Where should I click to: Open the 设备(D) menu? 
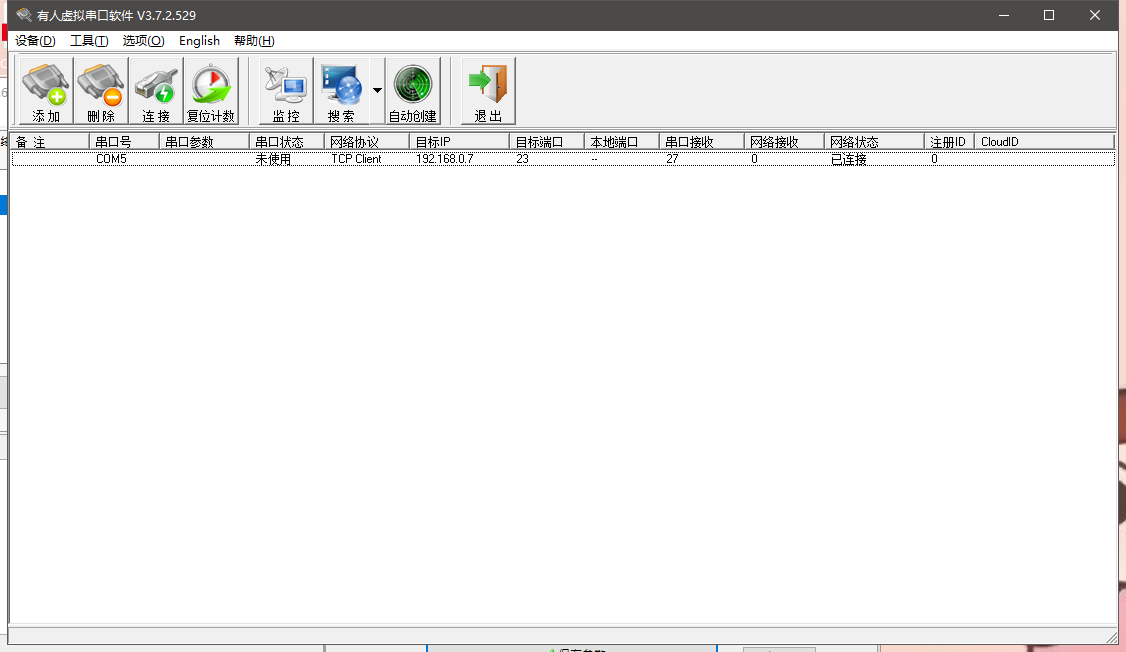tap(35, 41)
